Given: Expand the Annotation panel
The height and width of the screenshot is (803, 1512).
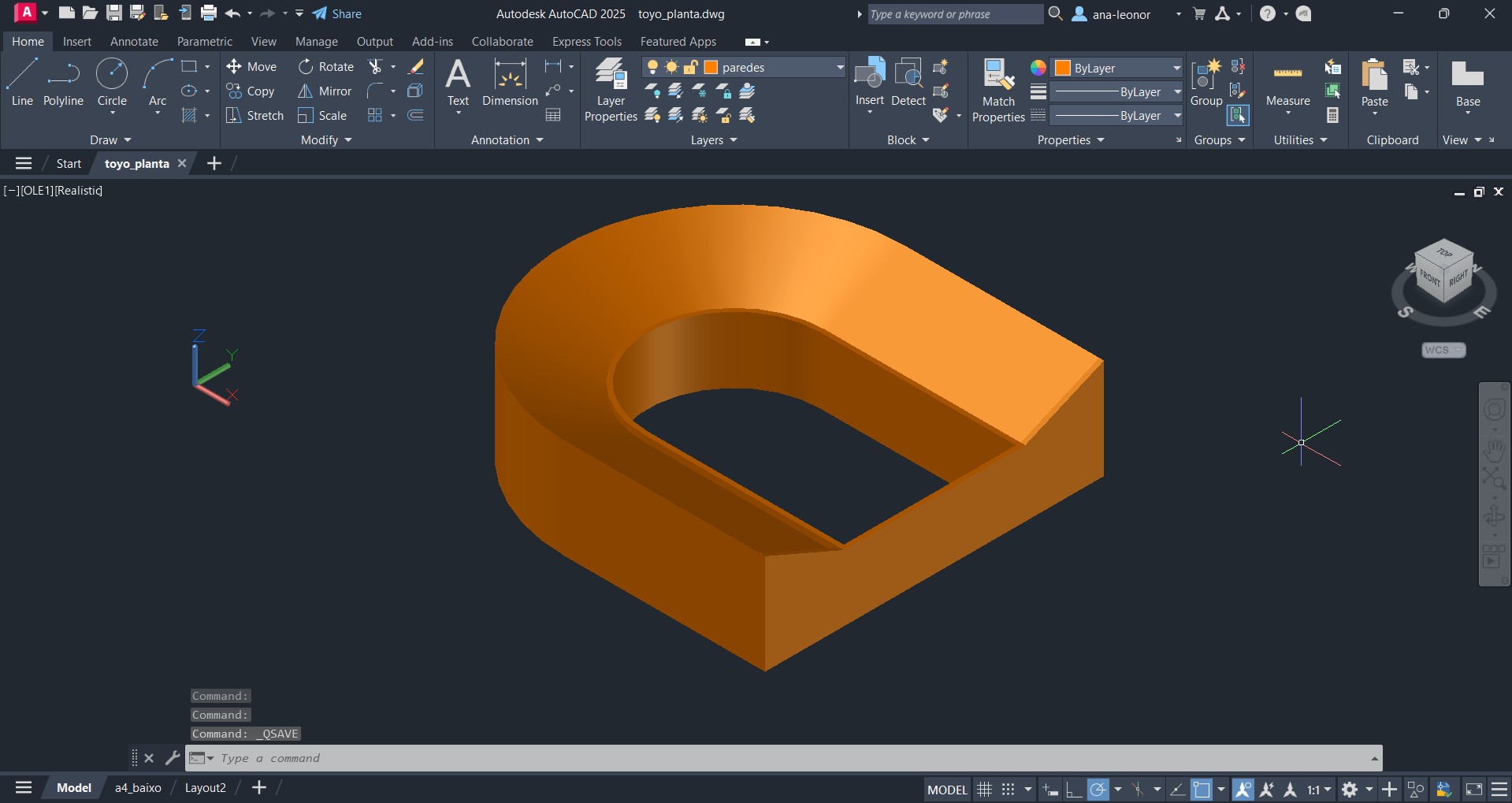Looking at the screenshot, I should (507, 140).
